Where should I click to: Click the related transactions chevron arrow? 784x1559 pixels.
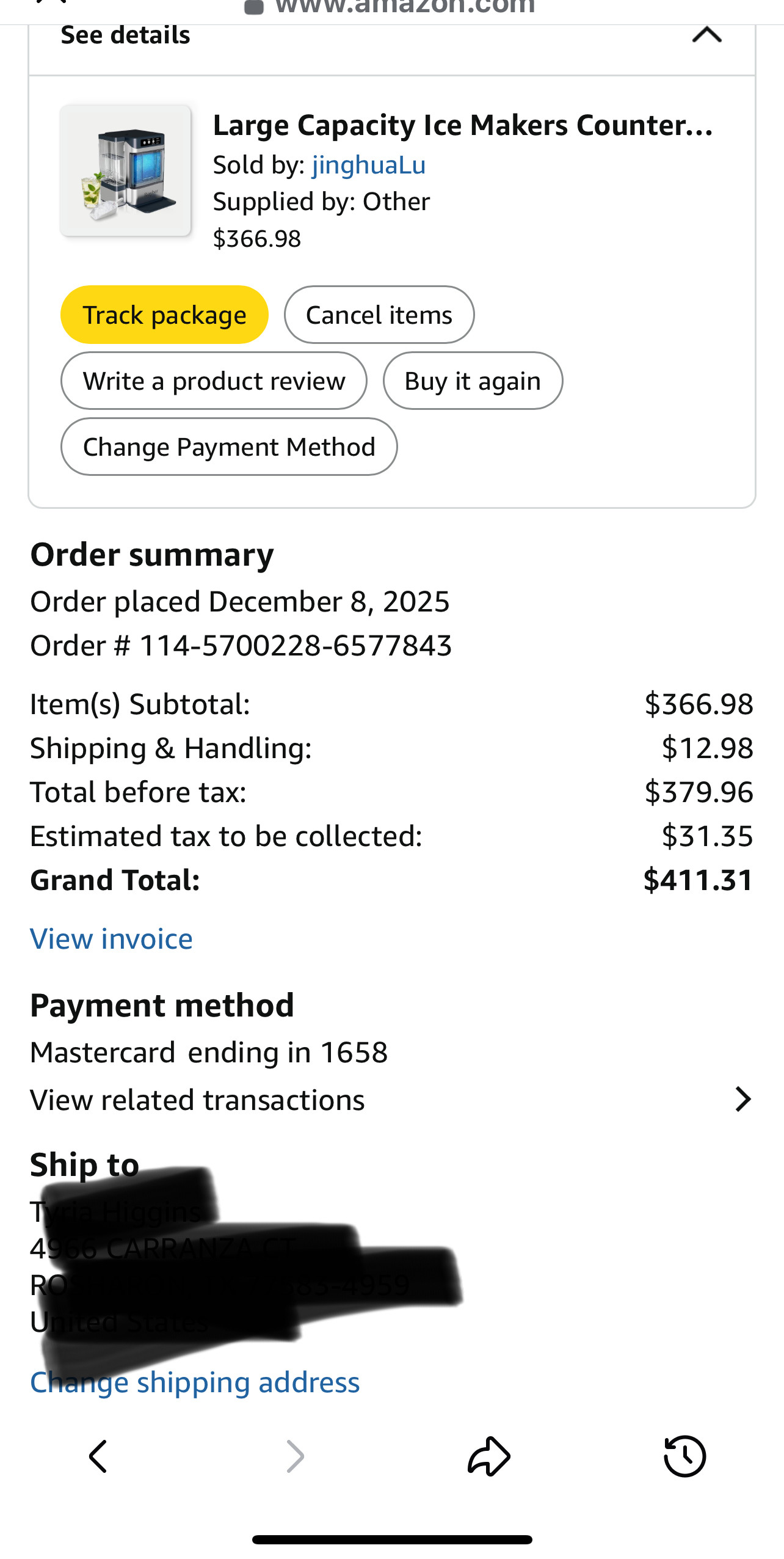click(742, 1100)
